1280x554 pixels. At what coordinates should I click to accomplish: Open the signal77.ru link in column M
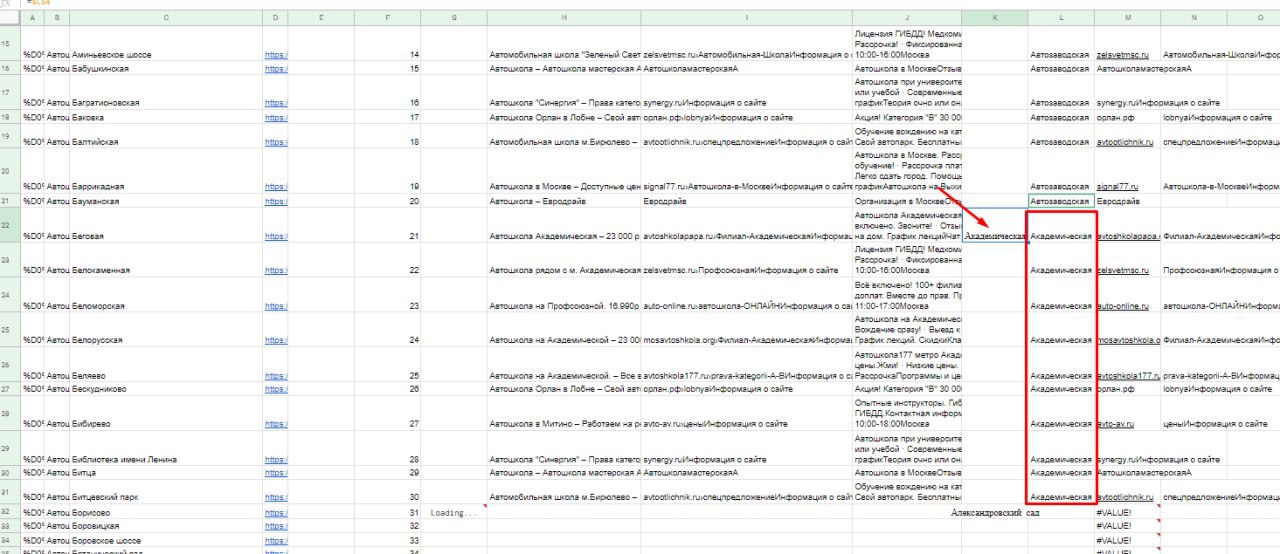tap(1118, 187)
